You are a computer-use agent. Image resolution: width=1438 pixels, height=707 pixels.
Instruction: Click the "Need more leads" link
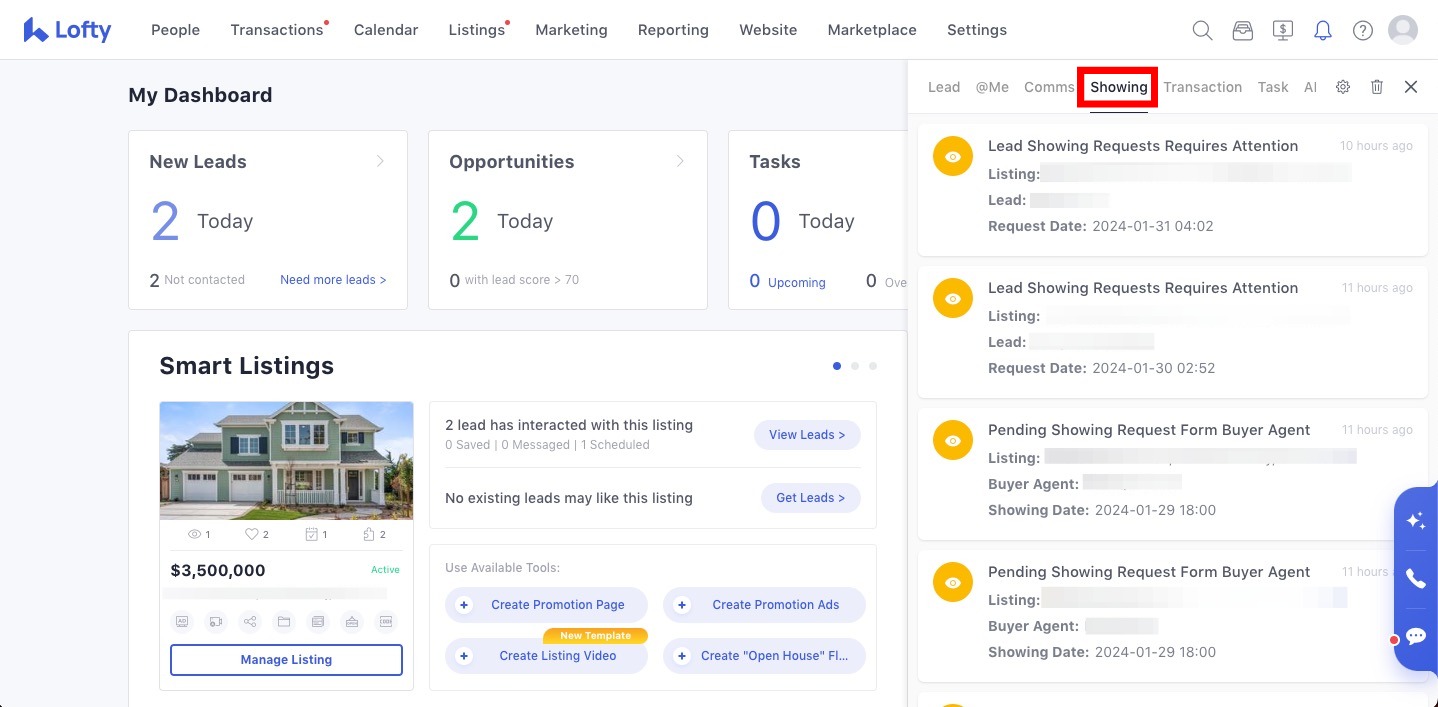[333, 280]
